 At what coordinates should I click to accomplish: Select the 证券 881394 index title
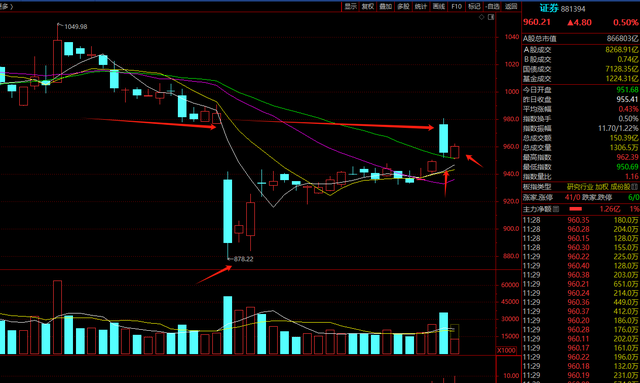562,8
